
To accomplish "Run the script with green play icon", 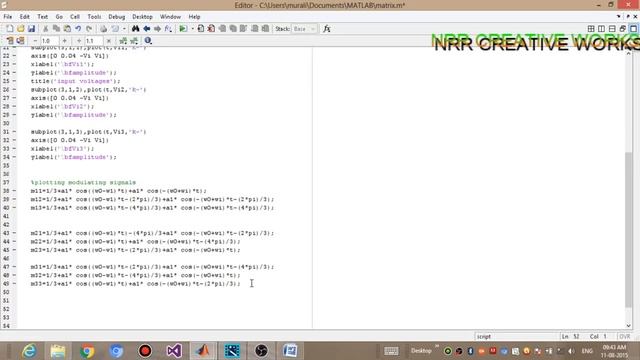I will (183, 29).
